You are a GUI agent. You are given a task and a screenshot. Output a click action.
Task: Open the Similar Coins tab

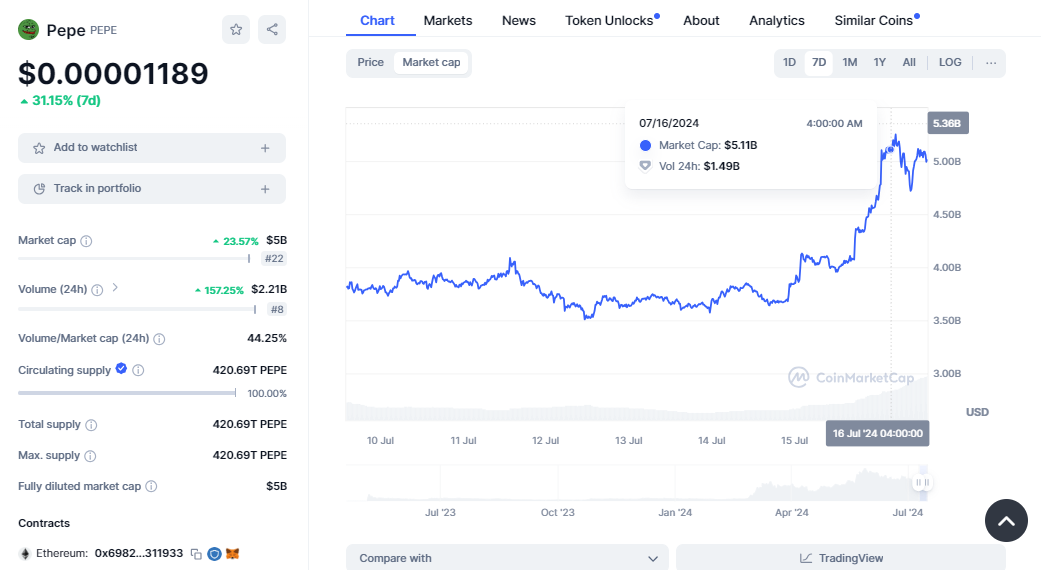pyautogui.click(x=876, y=21)
